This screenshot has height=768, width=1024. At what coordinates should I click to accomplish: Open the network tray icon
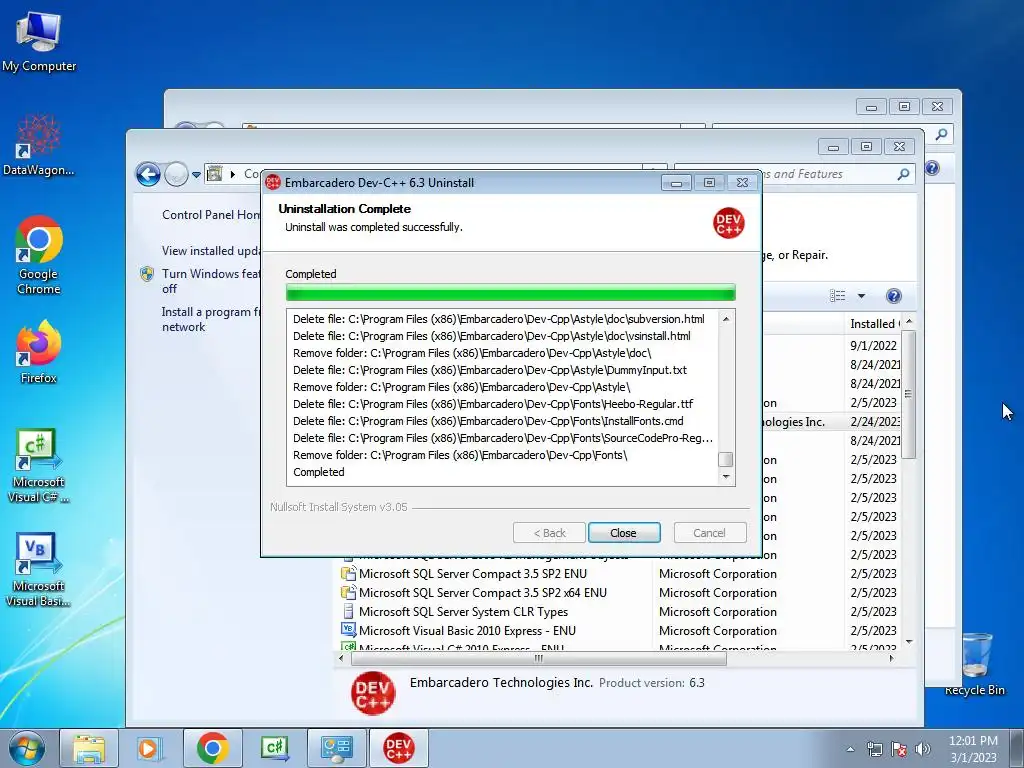874,749
